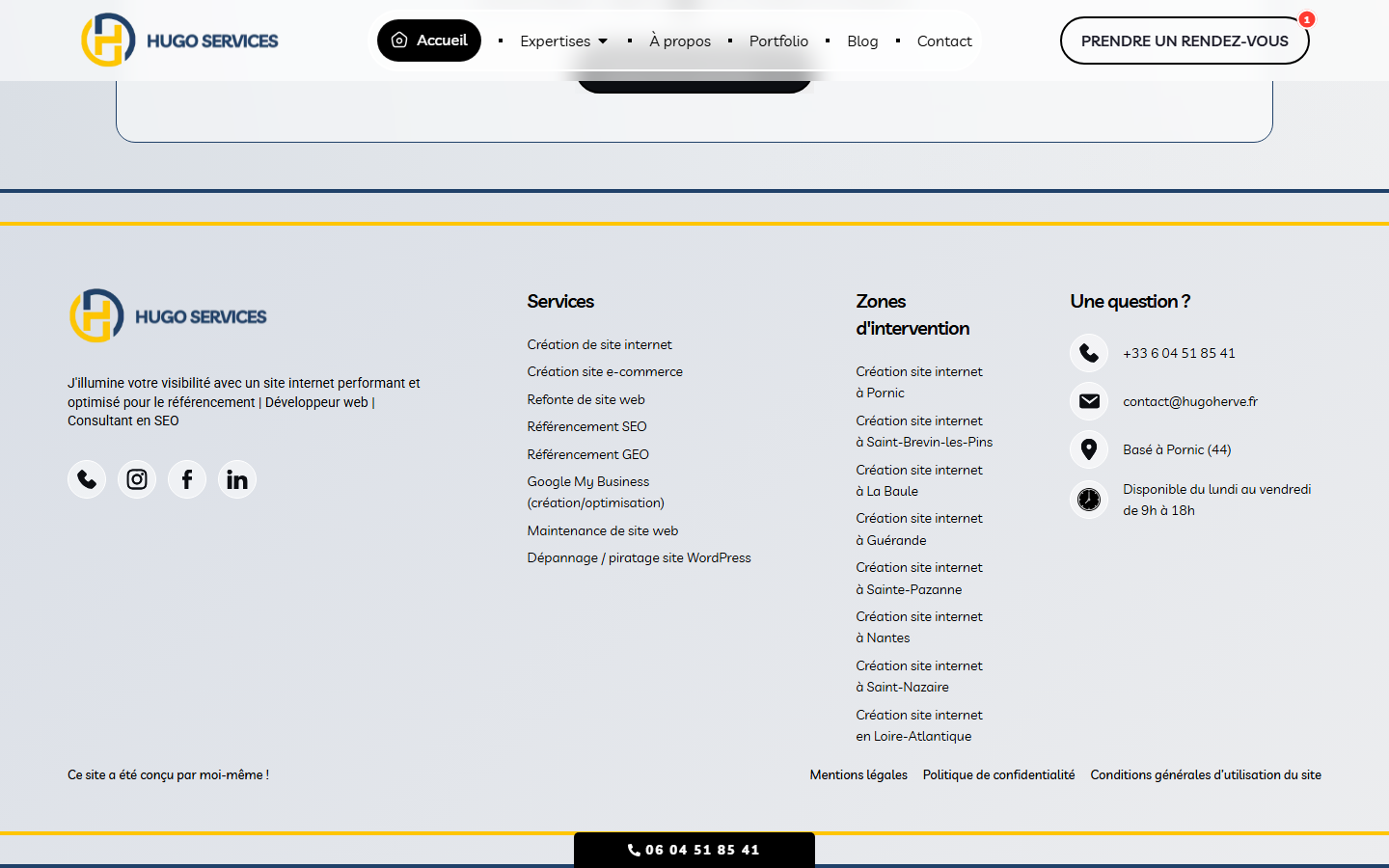The height and width of the screenshot is (868, 1389).
Task: Open the Portfolio page
Action: (778, 41)
